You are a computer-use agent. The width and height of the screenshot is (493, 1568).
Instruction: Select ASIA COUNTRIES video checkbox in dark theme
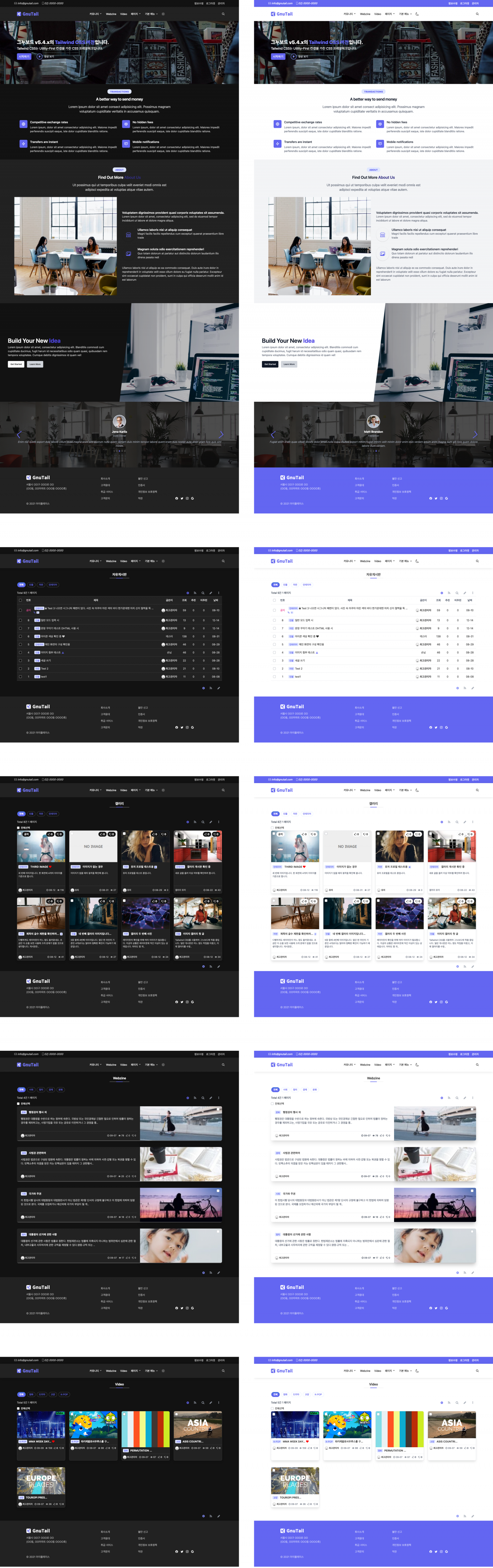pyautogui.click(x=176, y=1414)
